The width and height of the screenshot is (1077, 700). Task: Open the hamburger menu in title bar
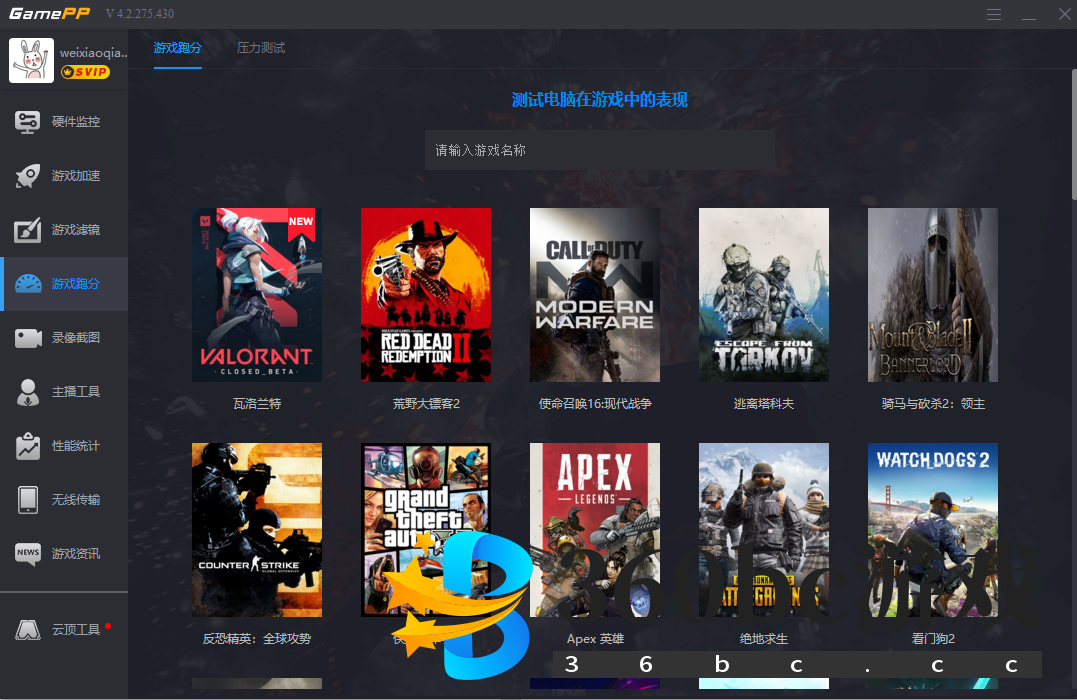993,15
